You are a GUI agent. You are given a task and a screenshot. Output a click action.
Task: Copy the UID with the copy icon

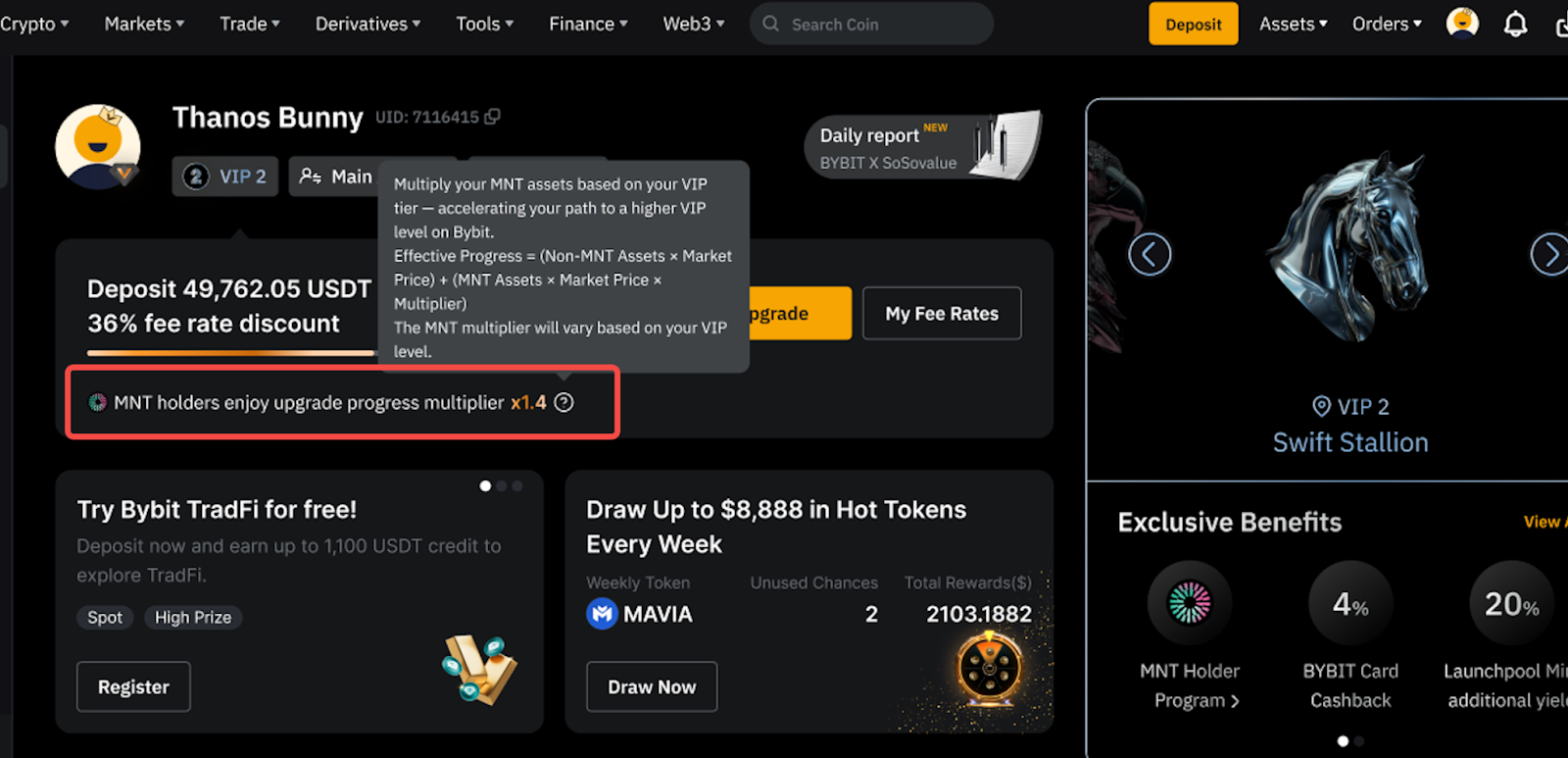click(492, 117)
